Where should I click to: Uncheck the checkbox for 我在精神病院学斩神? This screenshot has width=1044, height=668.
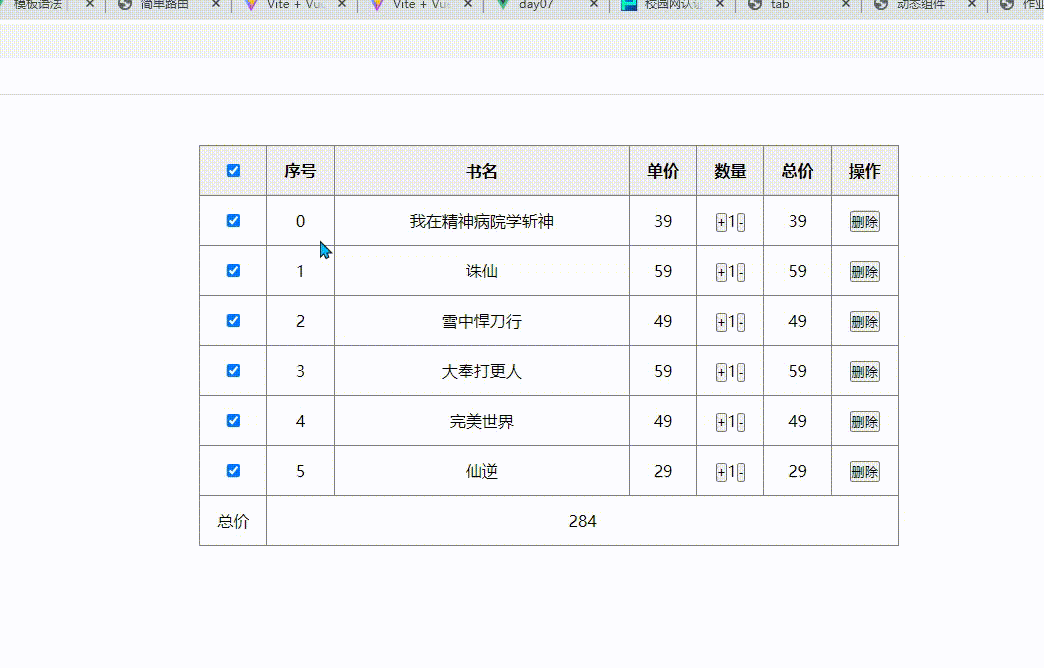pos(233,220)
